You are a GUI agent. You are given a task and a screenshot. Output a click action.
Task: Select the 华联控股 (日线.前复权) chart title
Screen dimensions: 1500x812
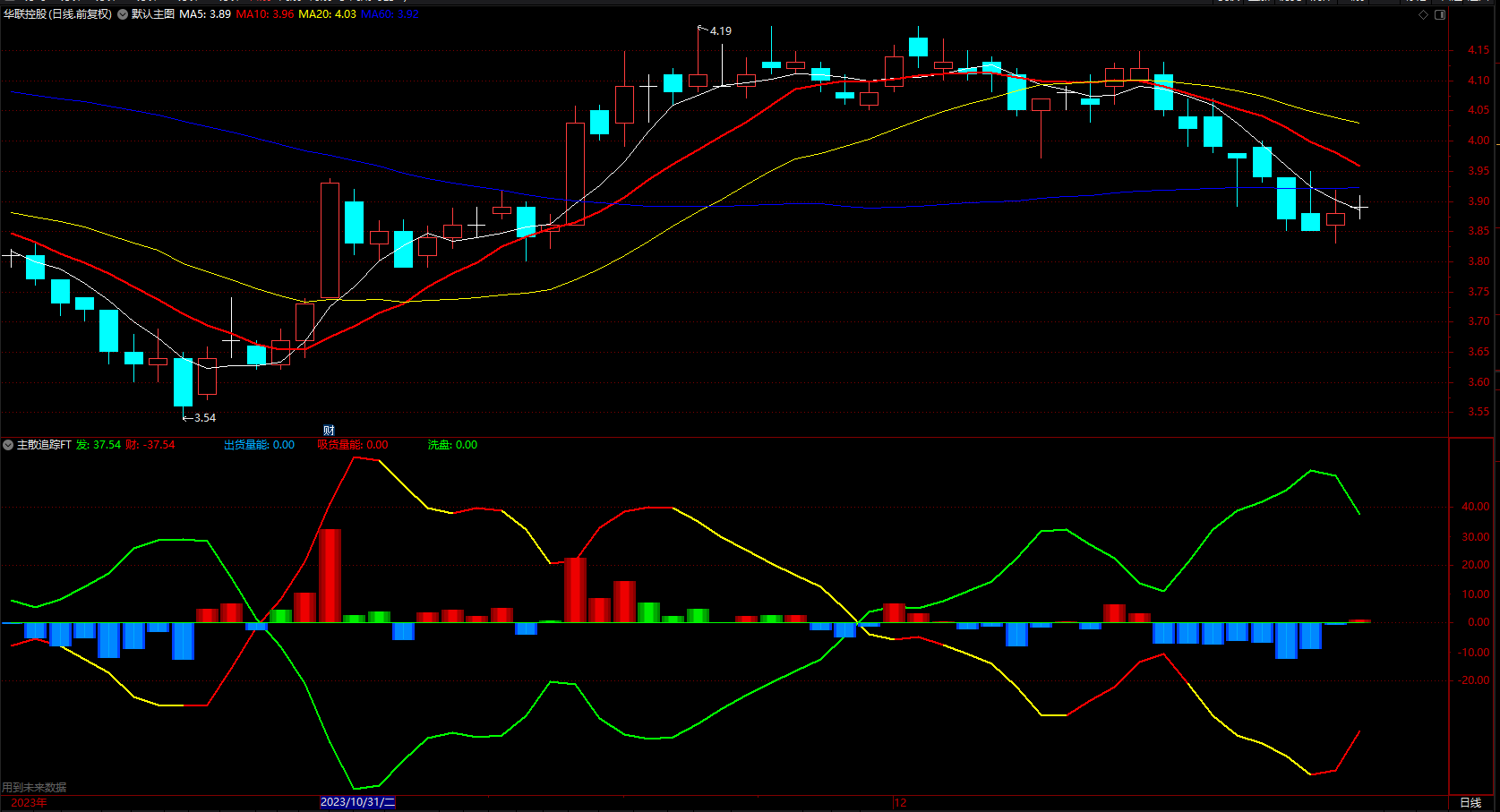coord(58,14)
